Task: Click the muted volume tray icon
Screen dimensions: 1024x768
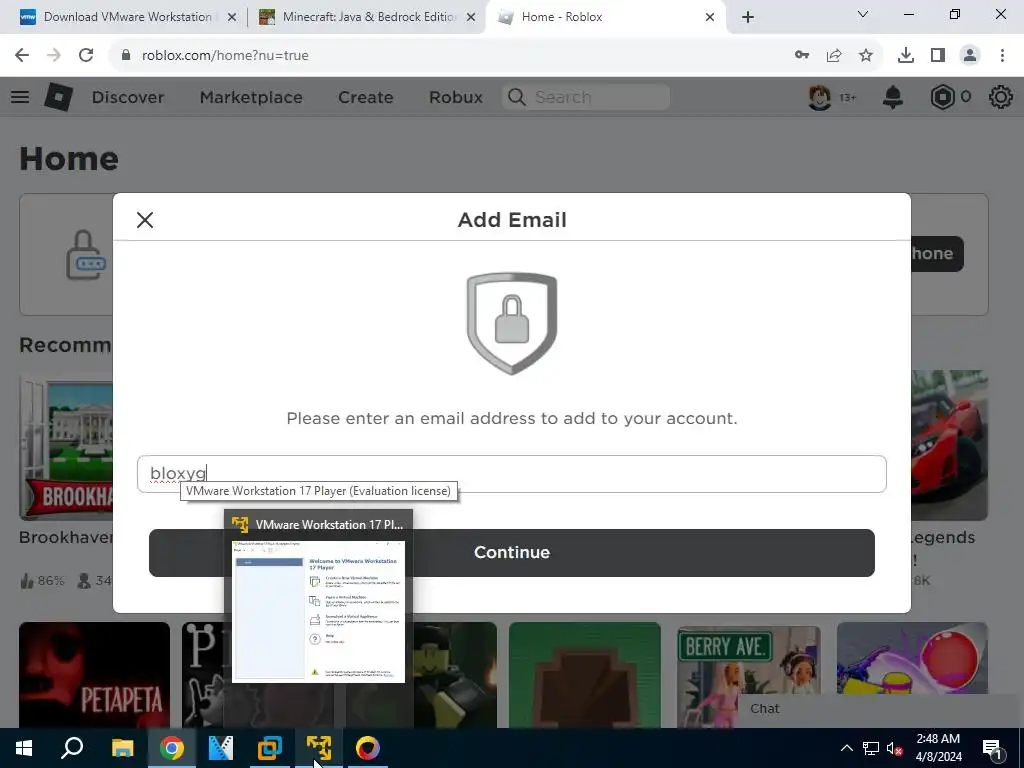Action: click(895, 748)
